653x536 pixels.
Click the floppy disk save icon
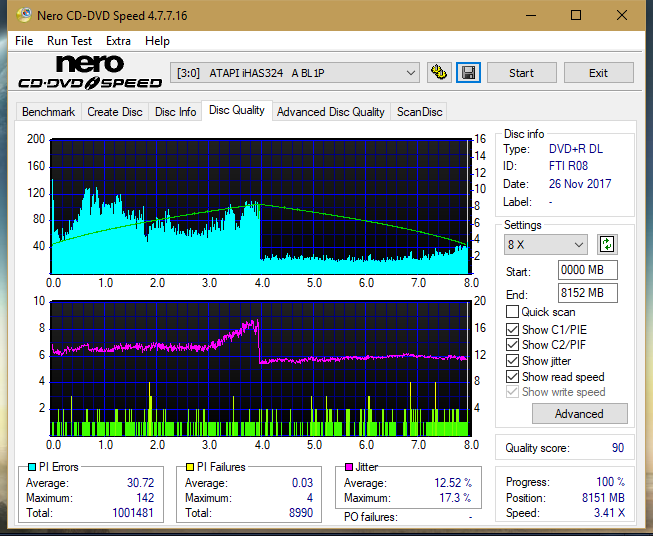[469, 73]
